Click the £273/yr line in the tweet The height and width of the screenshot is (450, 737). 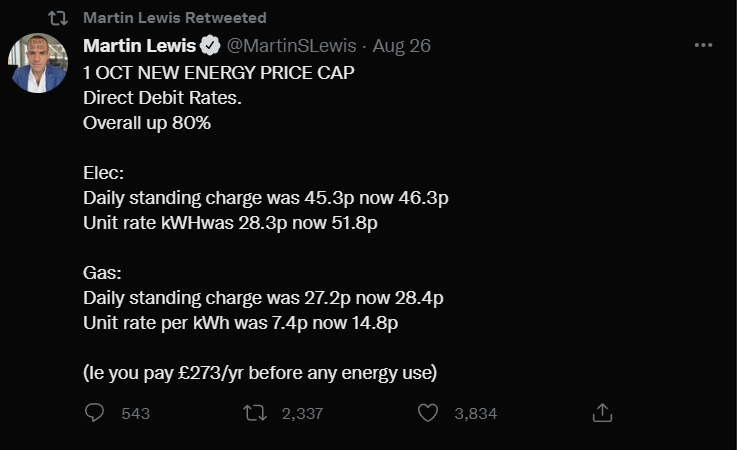(x=260, y=373)
